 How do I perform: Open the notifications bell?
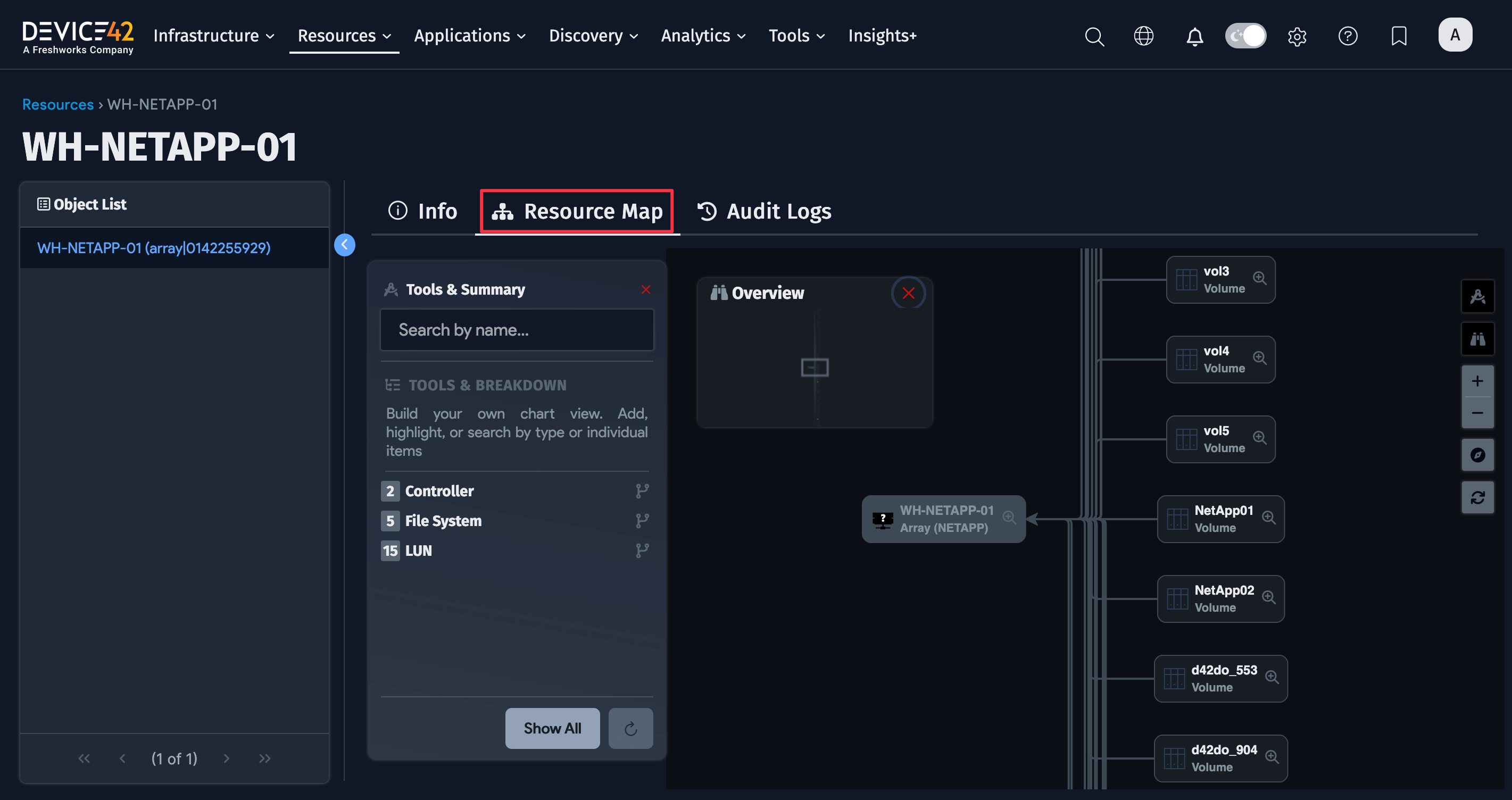point(1194,36)
